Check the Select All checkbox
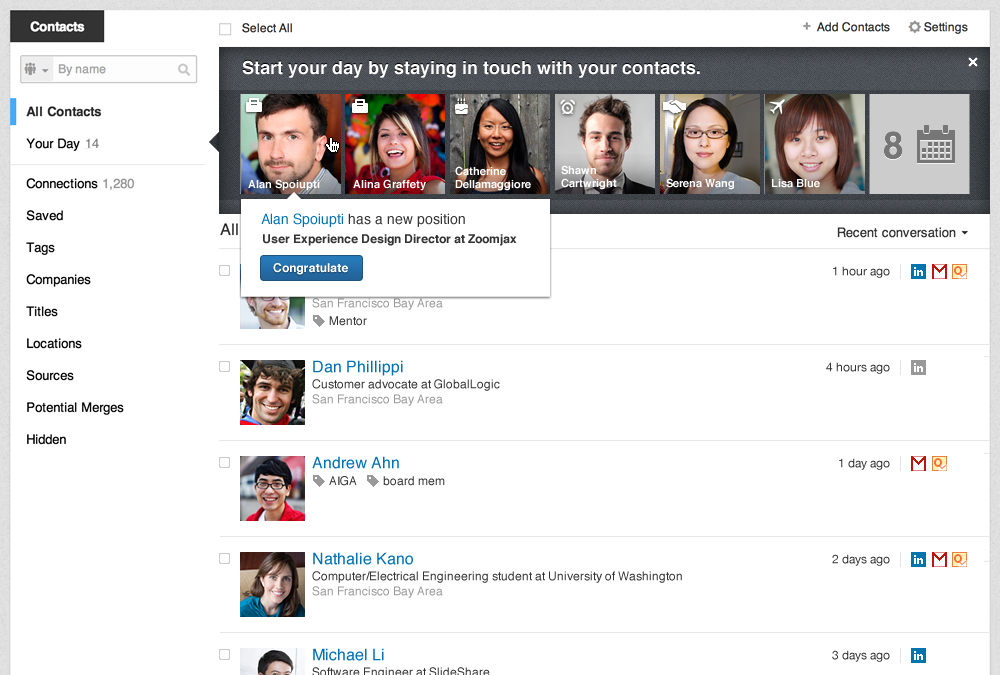The width and height of the screenshot is (1000, 675). pyautogui.click(x=225, y=28)
